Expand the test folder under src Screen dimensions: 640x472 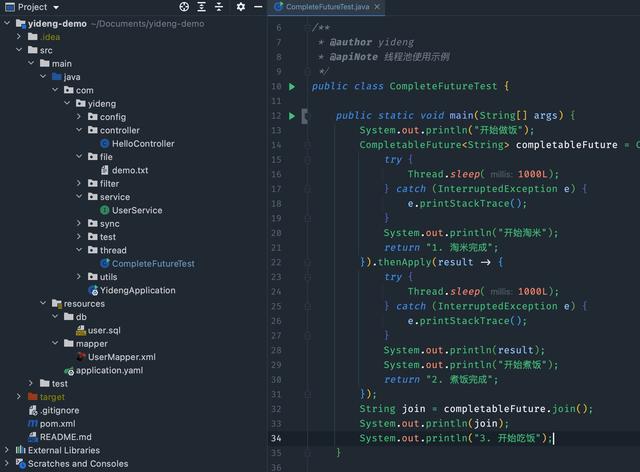click(x=31, y=383)
